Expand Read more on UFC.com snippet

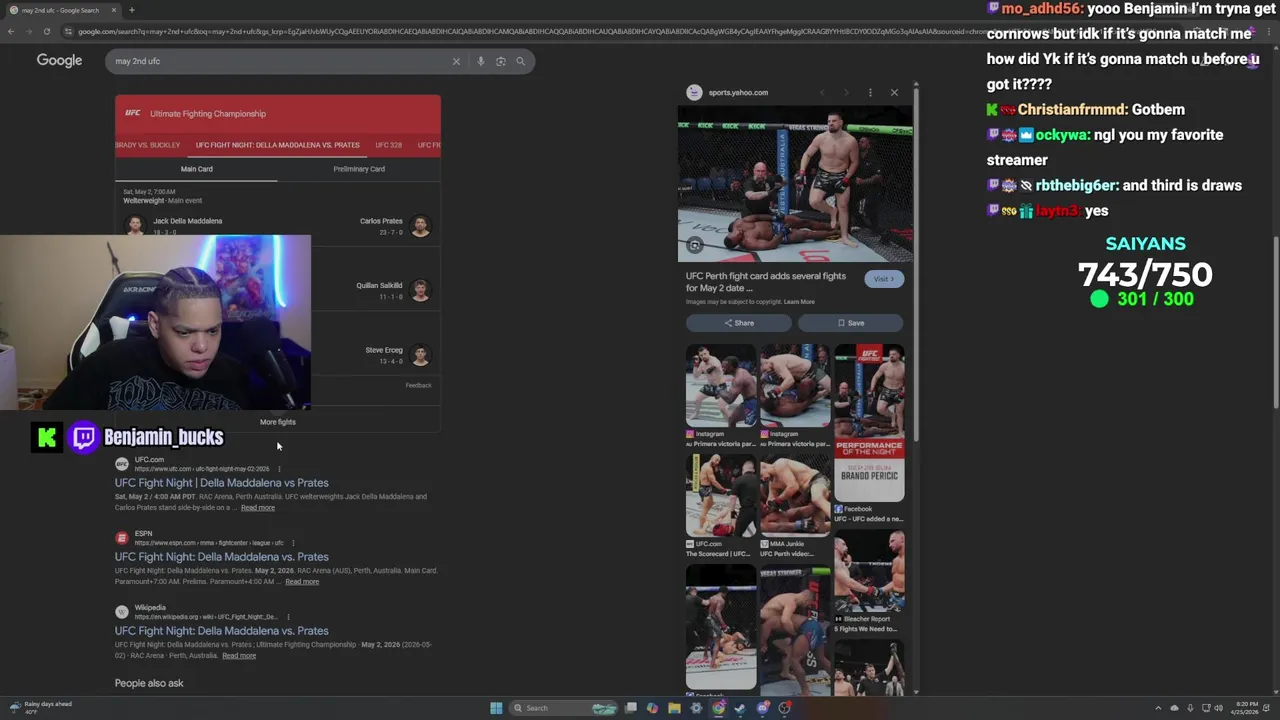[x=257, y=508]
